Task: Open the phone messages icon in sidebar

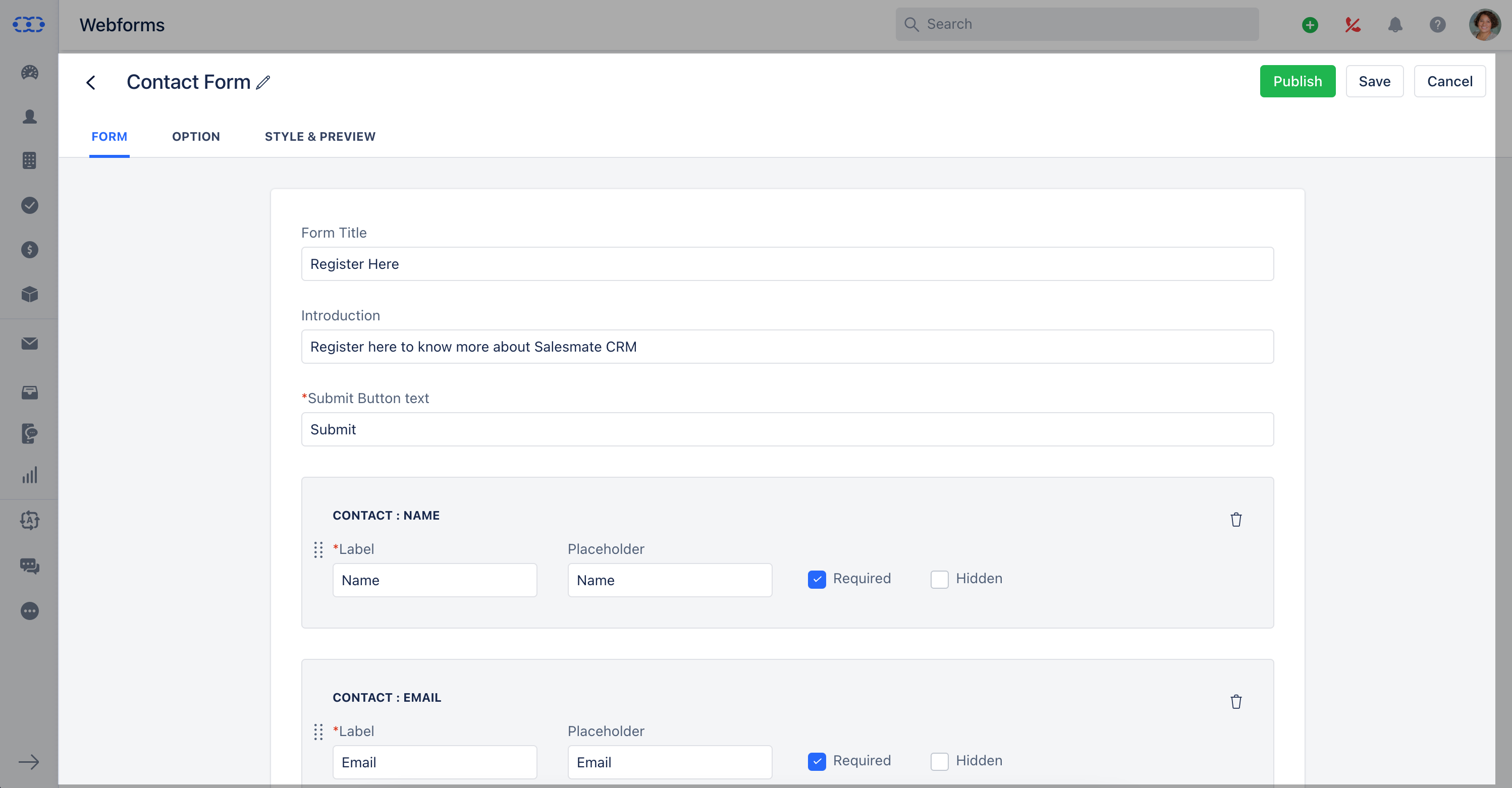Action: 29,434
